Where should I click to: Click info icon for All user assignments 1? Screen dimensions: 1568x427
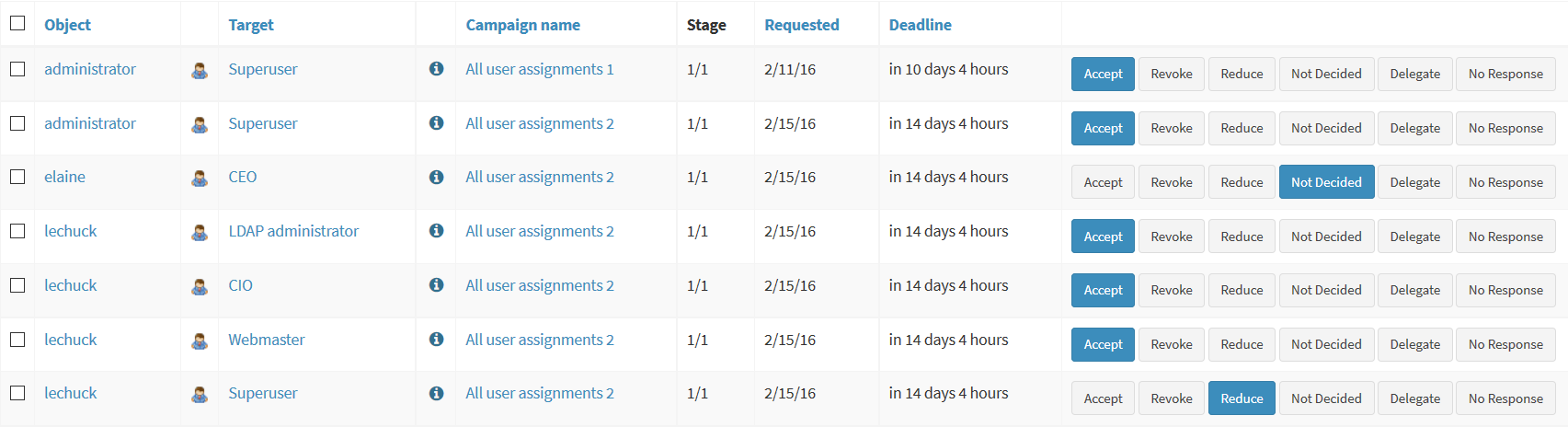click(x=437, y=68)
